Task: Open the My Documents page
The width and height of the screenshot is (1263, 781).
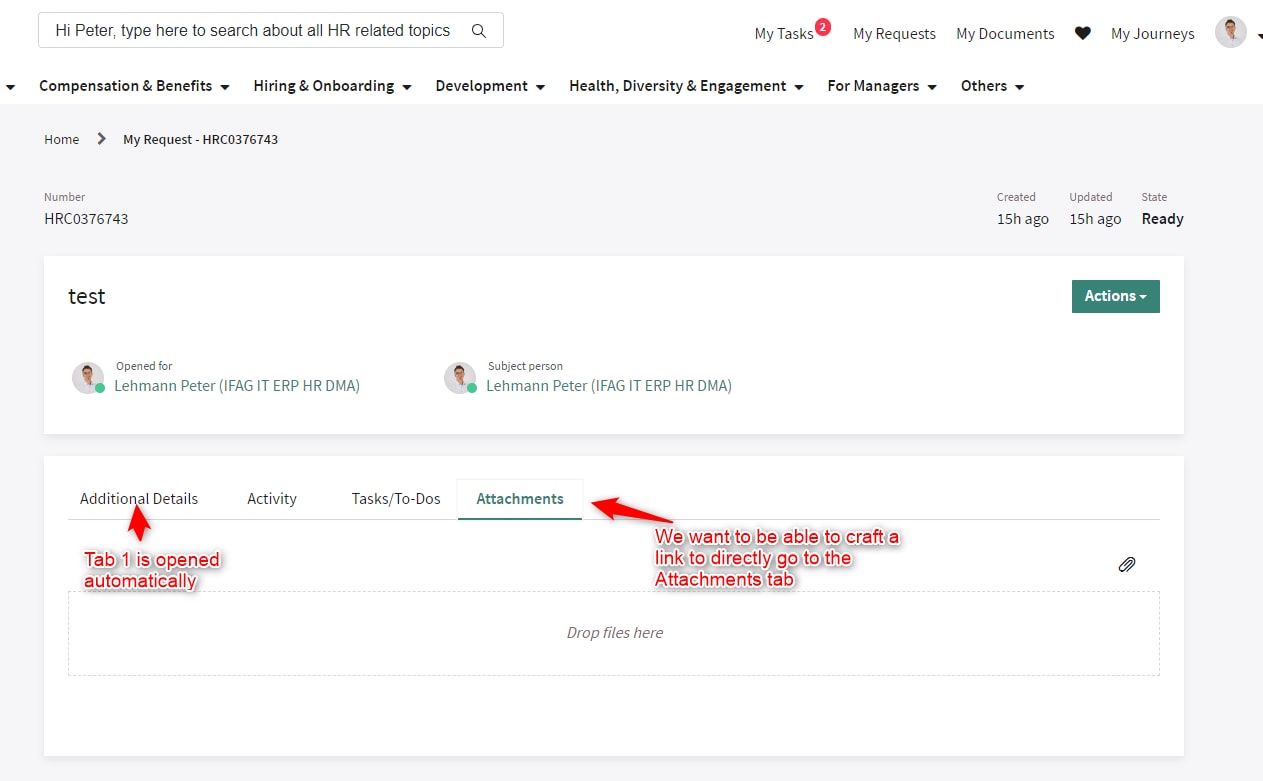Action: coord(1004,33)
